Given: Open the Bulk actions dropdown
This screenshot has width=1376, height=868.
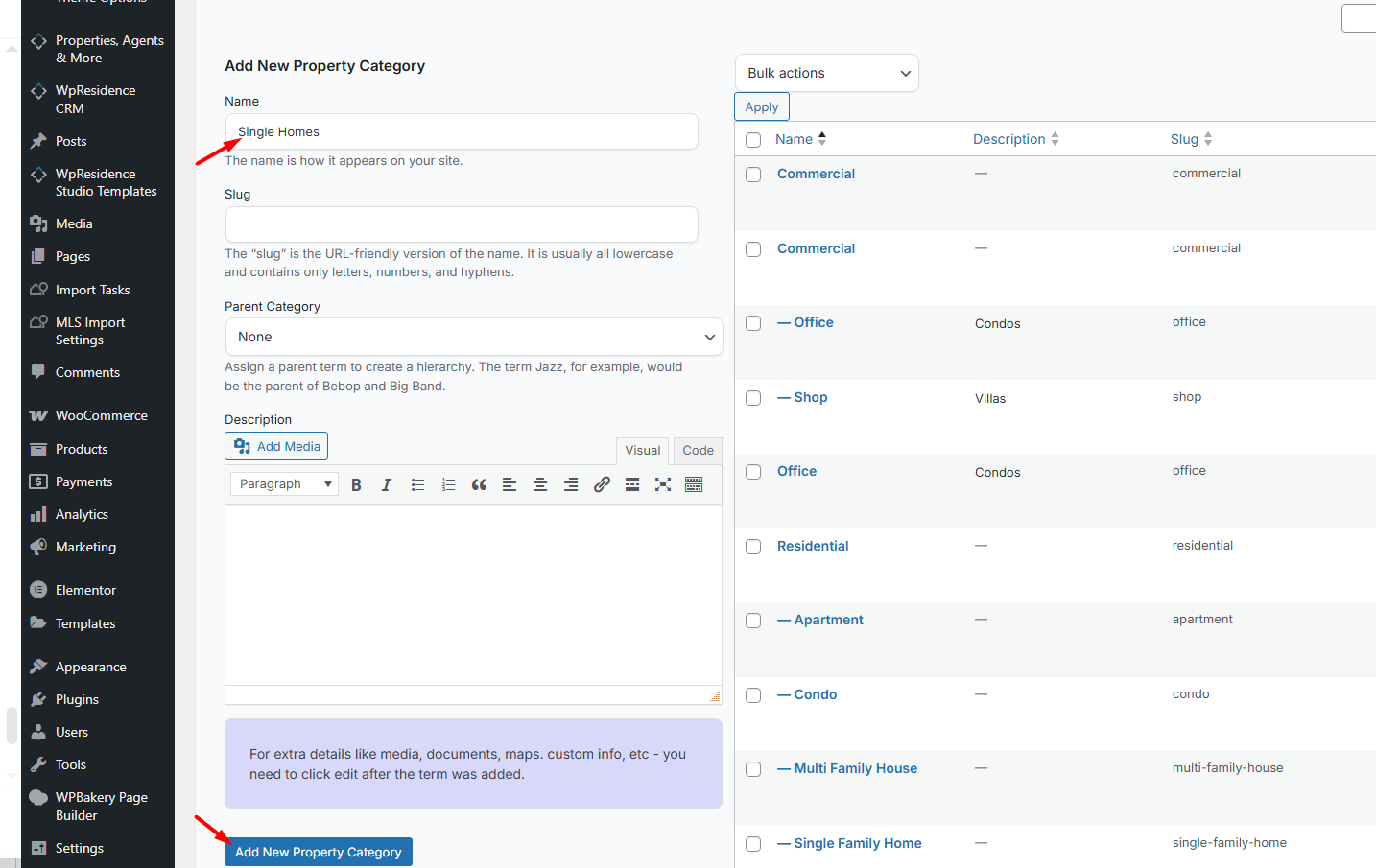Looking at the screenshot, I should [x=826, y=73].
